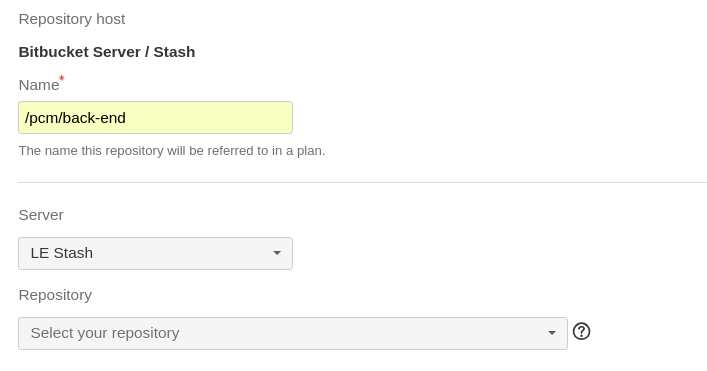This screenshot has height=371, width=707.
Task: Click the Select your repository placeholder text
Action: pos(105,333)
